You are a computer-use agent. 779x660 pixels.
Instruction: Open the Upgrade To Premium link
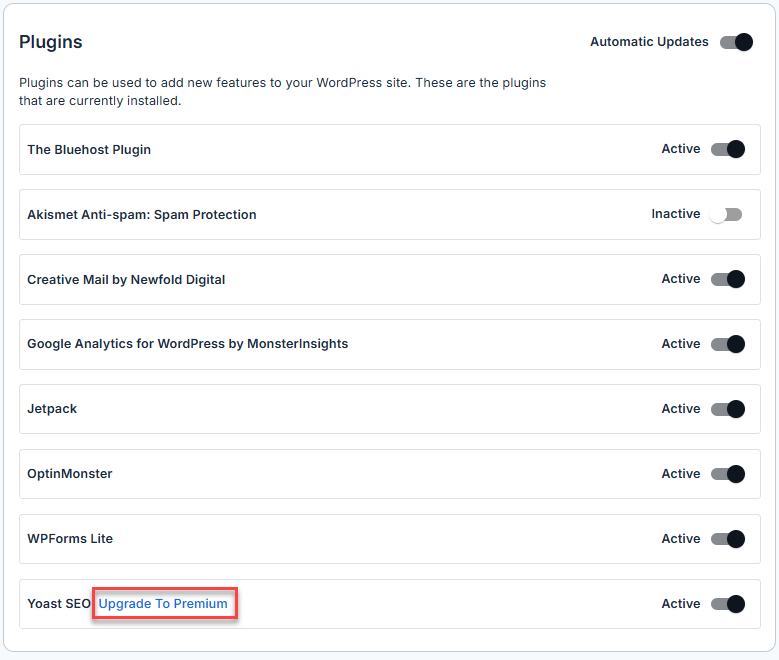click(163, 603)
